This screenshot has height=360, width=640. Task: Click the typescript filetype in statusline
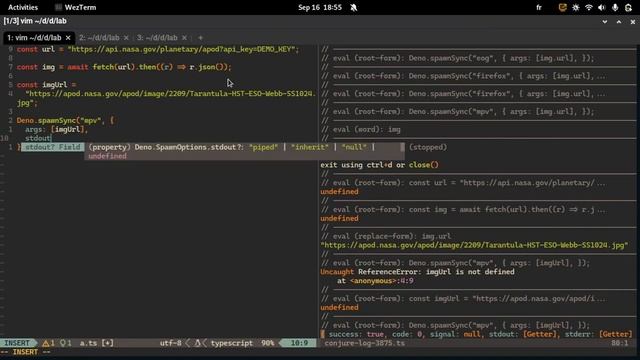coord(232,343)
